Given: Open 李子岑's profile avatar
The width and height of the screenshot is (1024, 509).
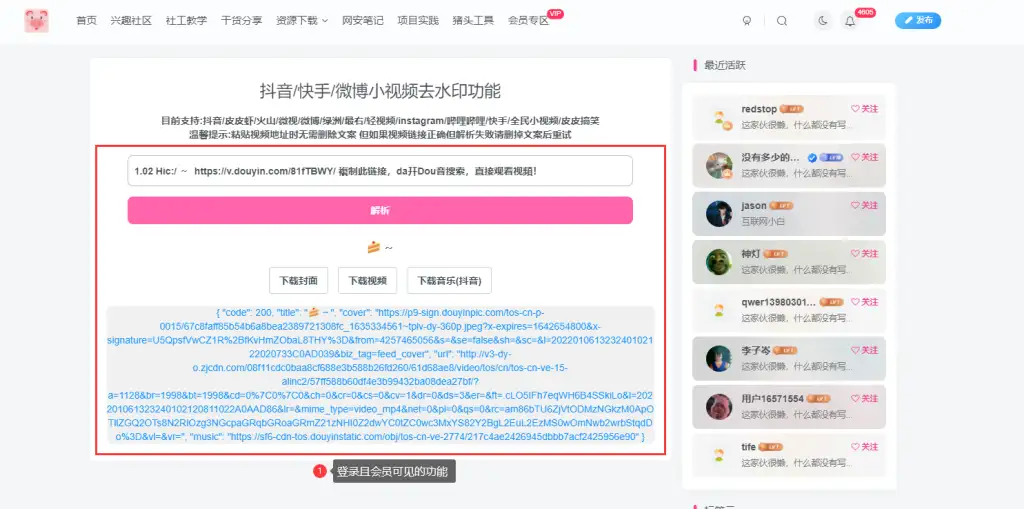Looking at the screenshot, I should click(719, 359).
